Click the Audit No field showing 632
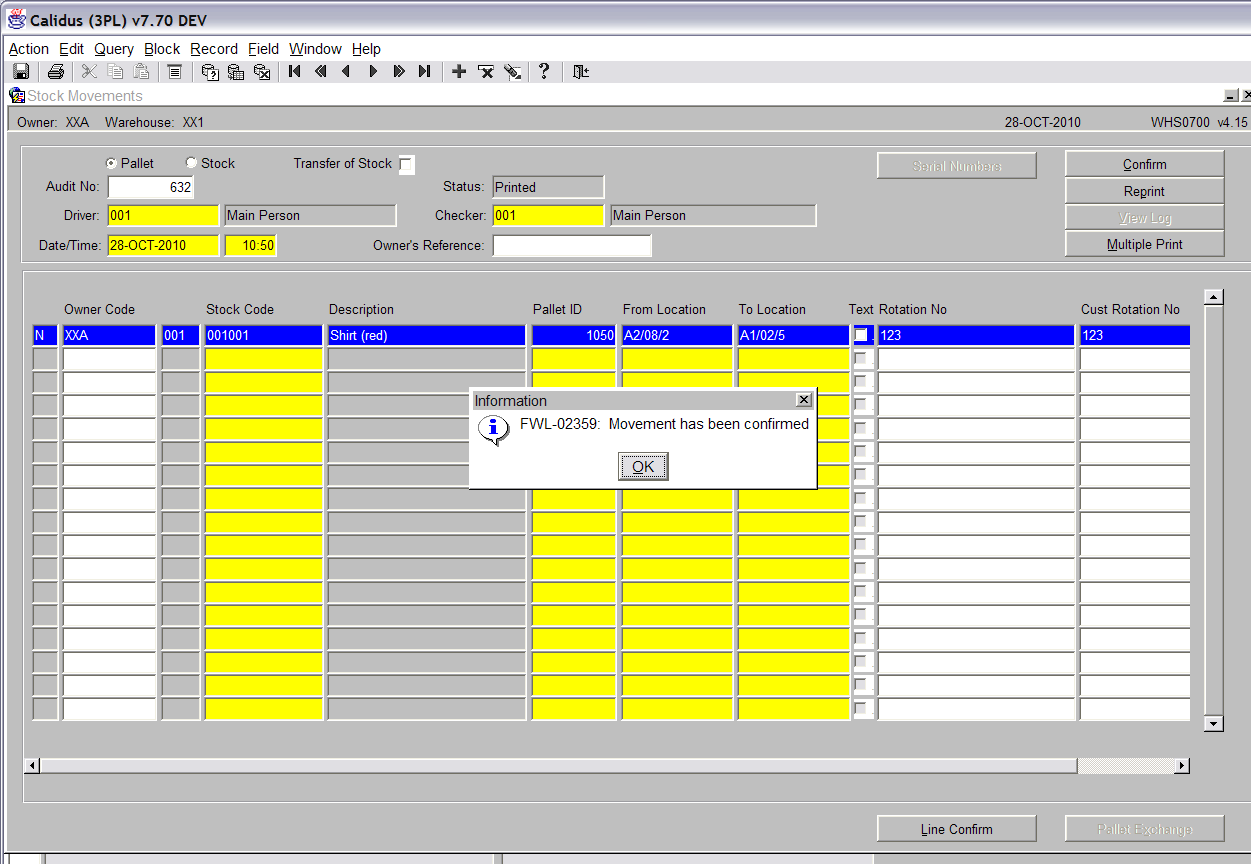Image resolution: width=1251 pixels, height=864 pixels. [151, 187]
